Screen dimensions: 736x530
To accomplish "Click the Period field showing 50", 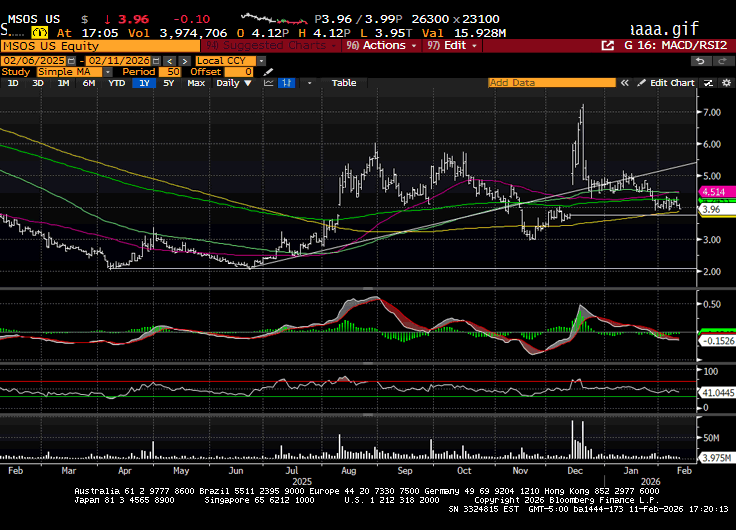I will 170,72.
